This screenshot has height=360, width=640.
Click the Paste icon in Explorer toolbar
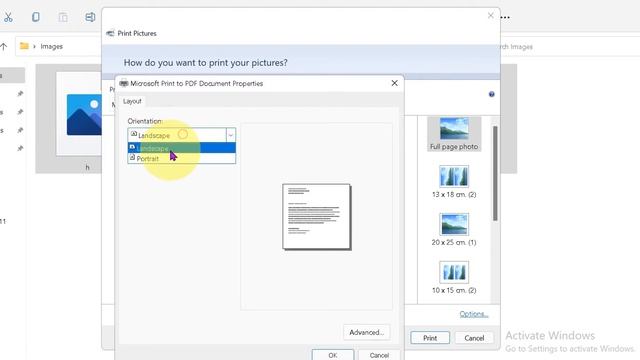63,17
